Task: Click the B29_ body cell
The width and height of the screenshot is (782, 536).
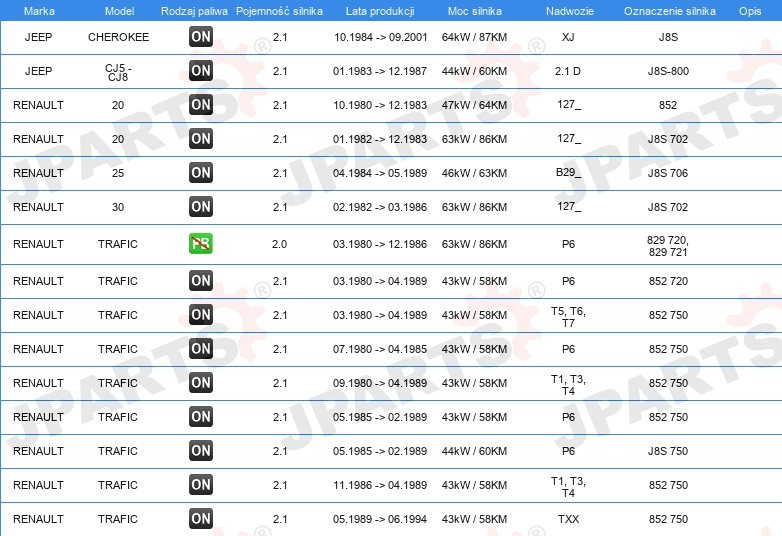Action: pyautogui.click(x=569, y=172)
